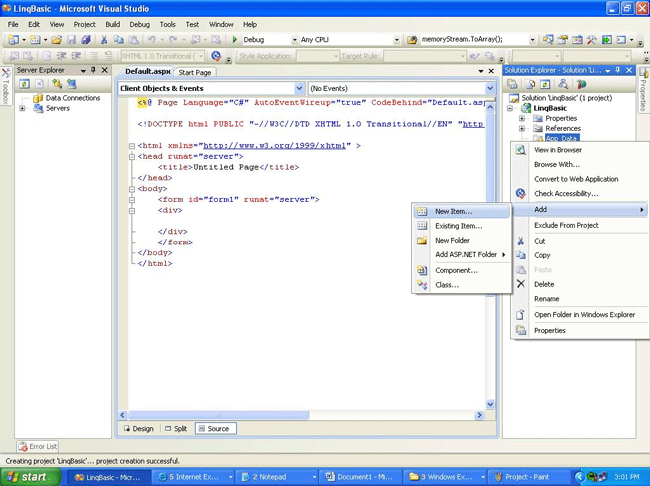Switch to the Split view
Screen dimensions: 650x486
coord(175,428)
